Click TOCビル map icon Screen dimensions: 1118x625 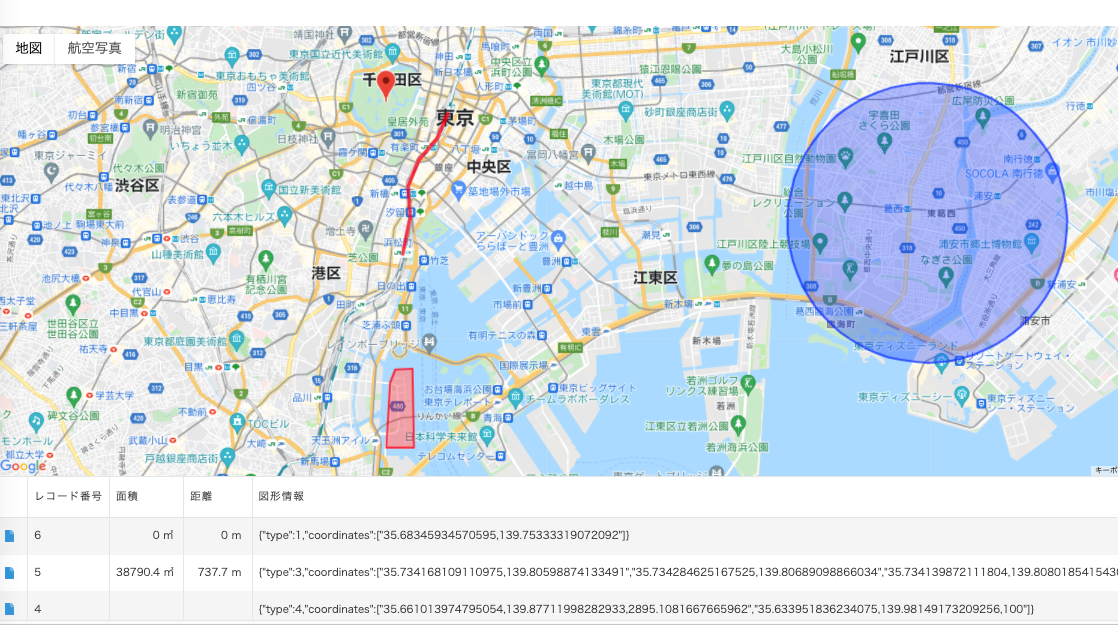(237, 422)
